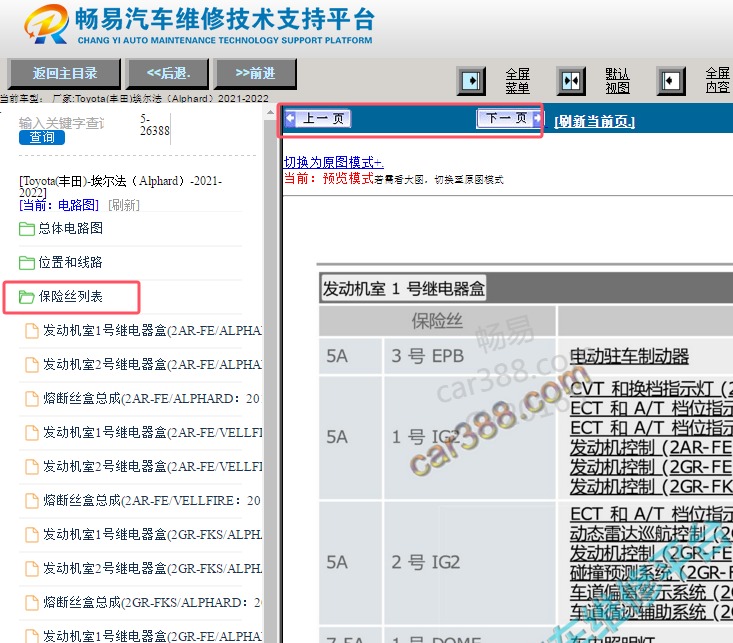Click page icon of 发动机室2号继电器盒(2AR-FE/ALPHARD)
The width and height of the screenshot is (733, 643).
point(32,365)
